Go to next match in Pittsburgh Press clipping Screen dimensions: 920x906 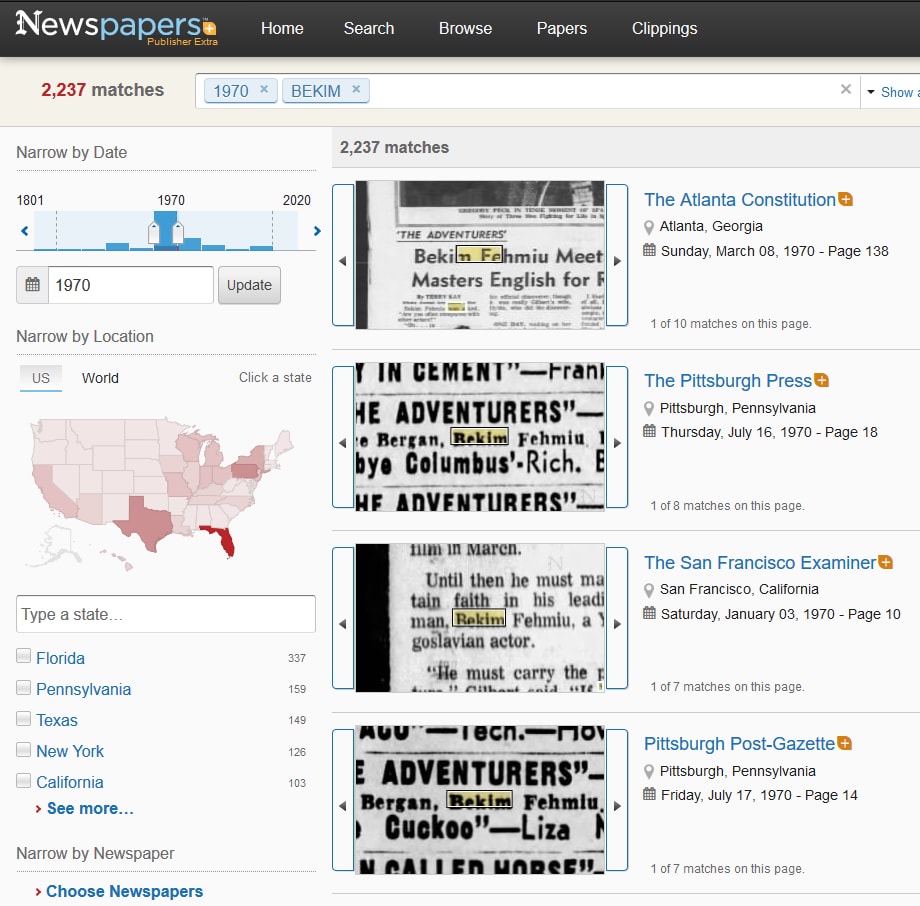click(617, 442)
